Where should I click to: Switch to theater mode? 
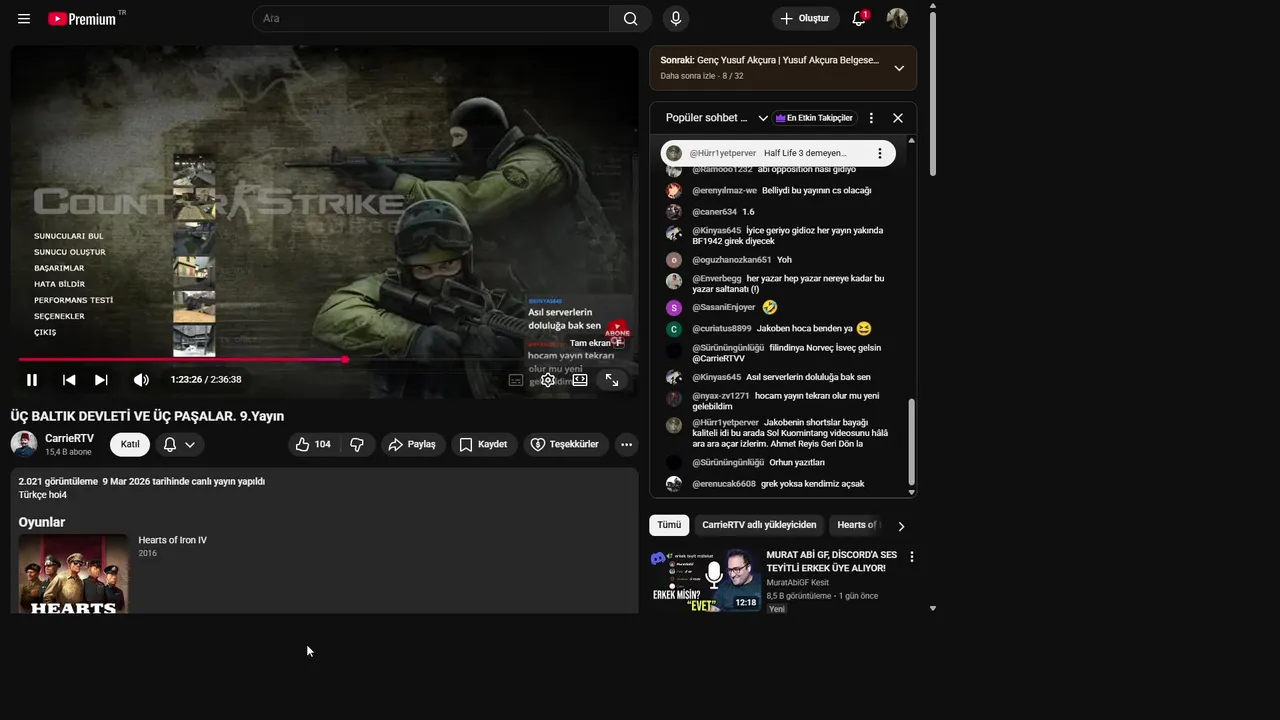pos(580,380)
